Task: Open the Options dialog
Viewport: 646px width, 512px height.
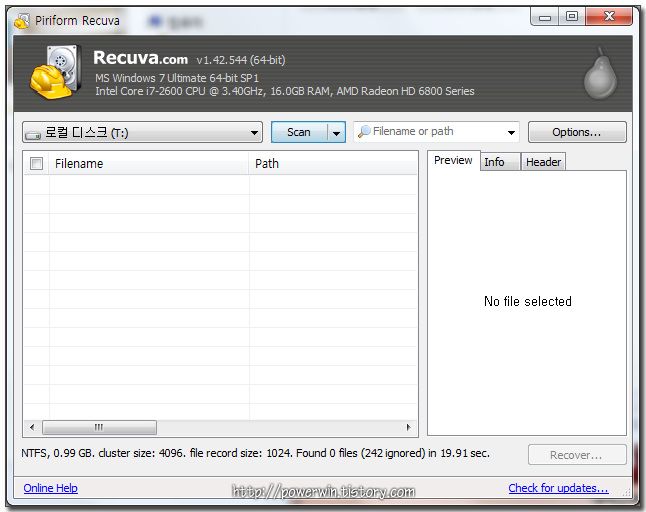Action: tap(577, 132)
